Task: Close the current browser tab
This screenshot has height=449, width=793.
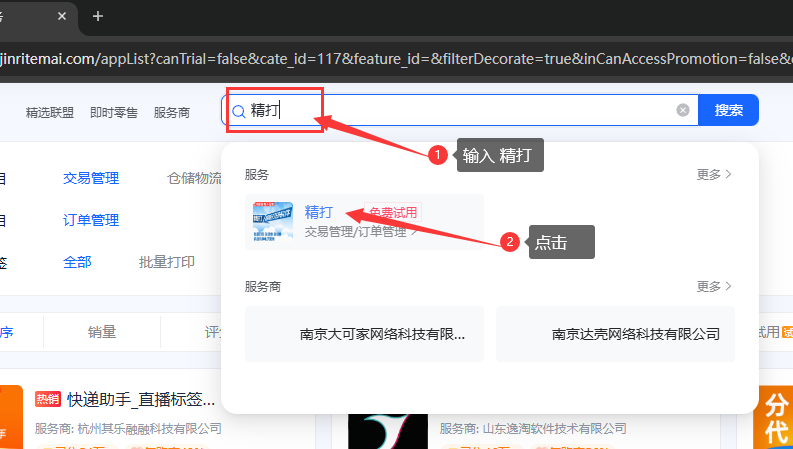Action: click(63, 16)
